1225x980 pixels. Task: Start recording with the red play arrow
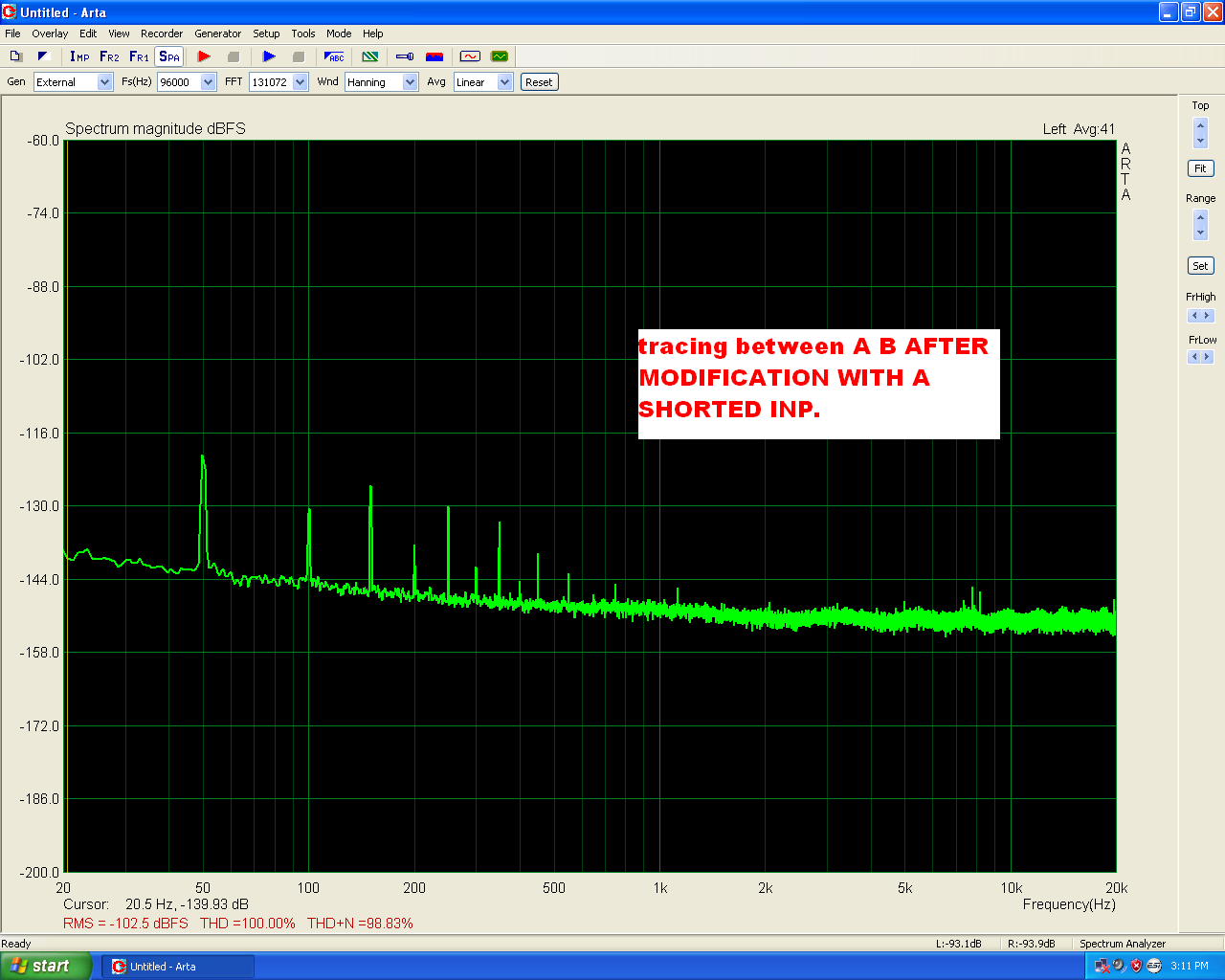point(204,56)
